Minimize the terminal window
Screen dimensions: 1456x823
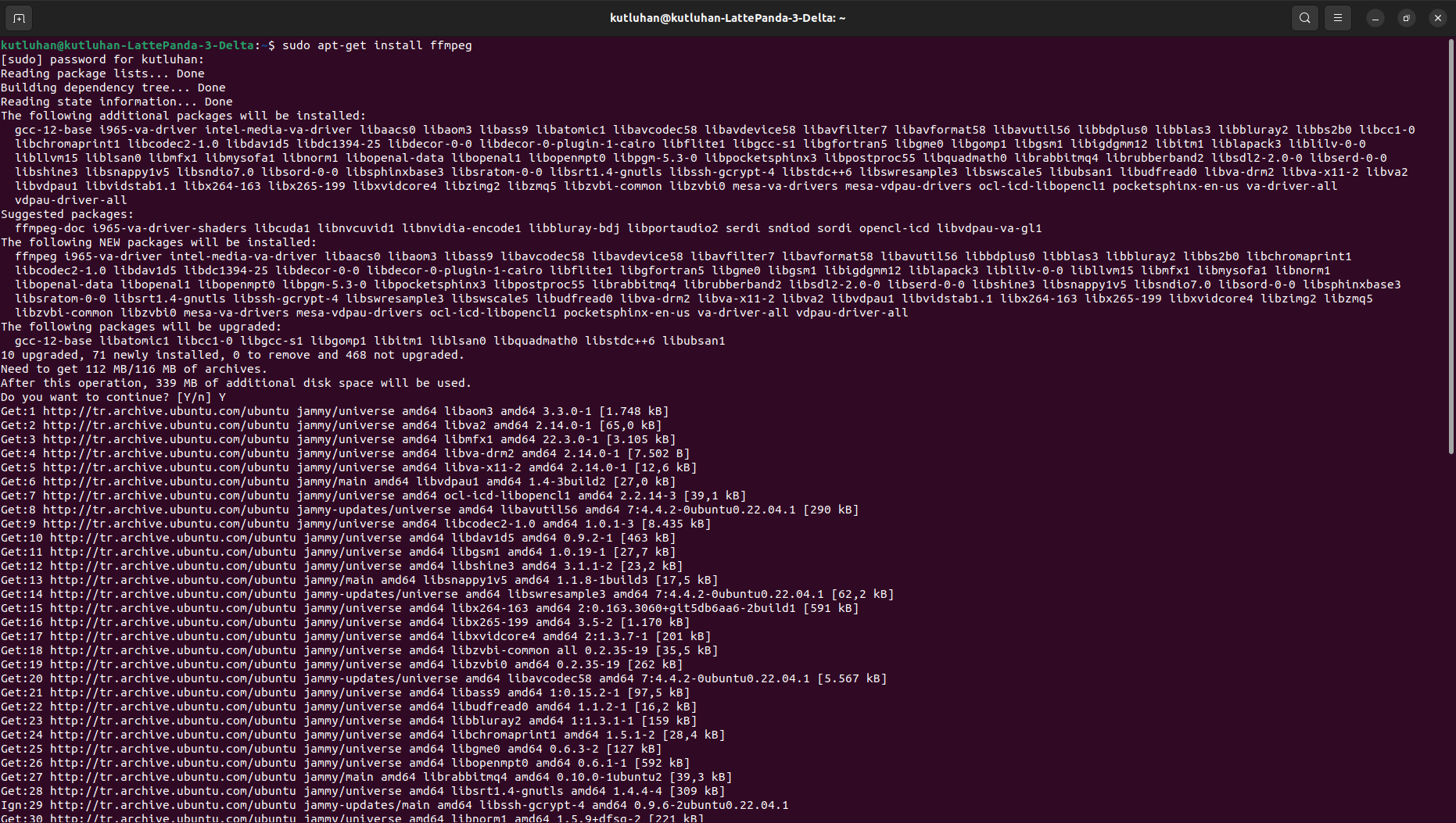pyautogui.click(x=1375, y=18)
